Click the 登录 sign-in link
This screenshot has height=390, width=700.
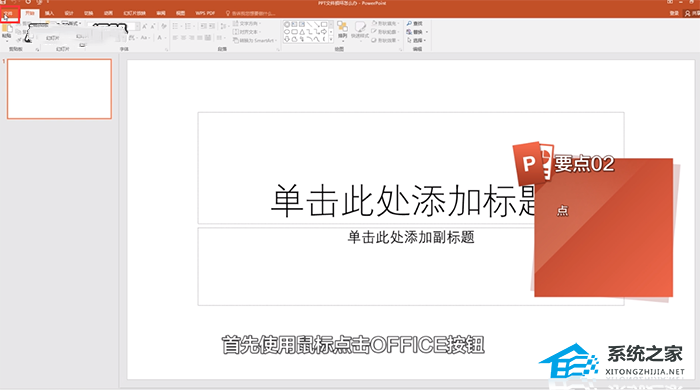tap(674, 13)
